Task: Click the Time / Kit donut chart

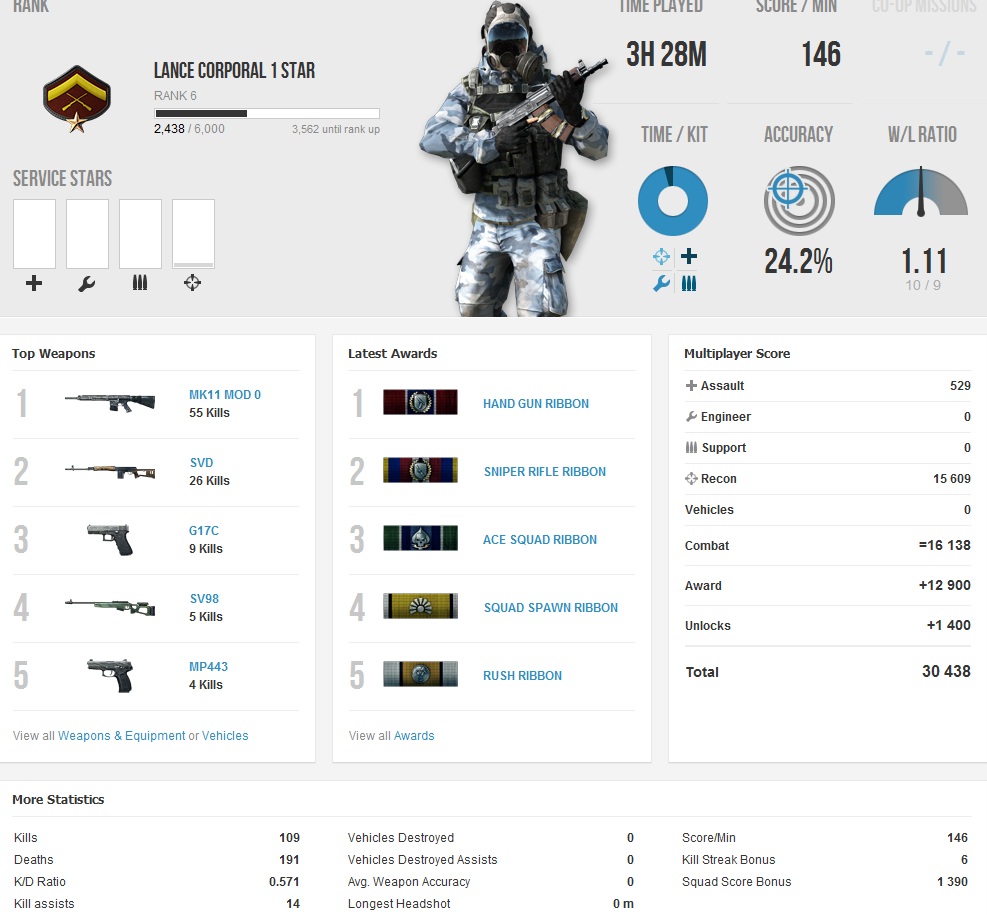Action: click(673, 201)
